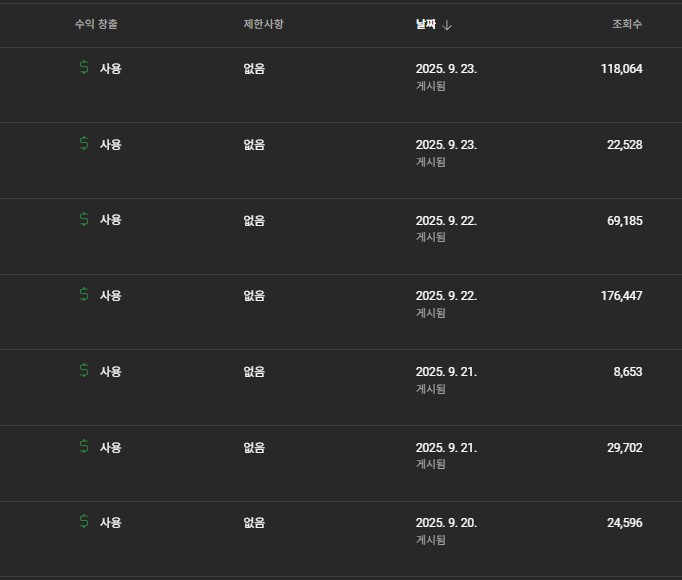682x580 pixels.
Task: Click the 없음 restriction for the 22,528-view video
Action: (x=254, y=145)
